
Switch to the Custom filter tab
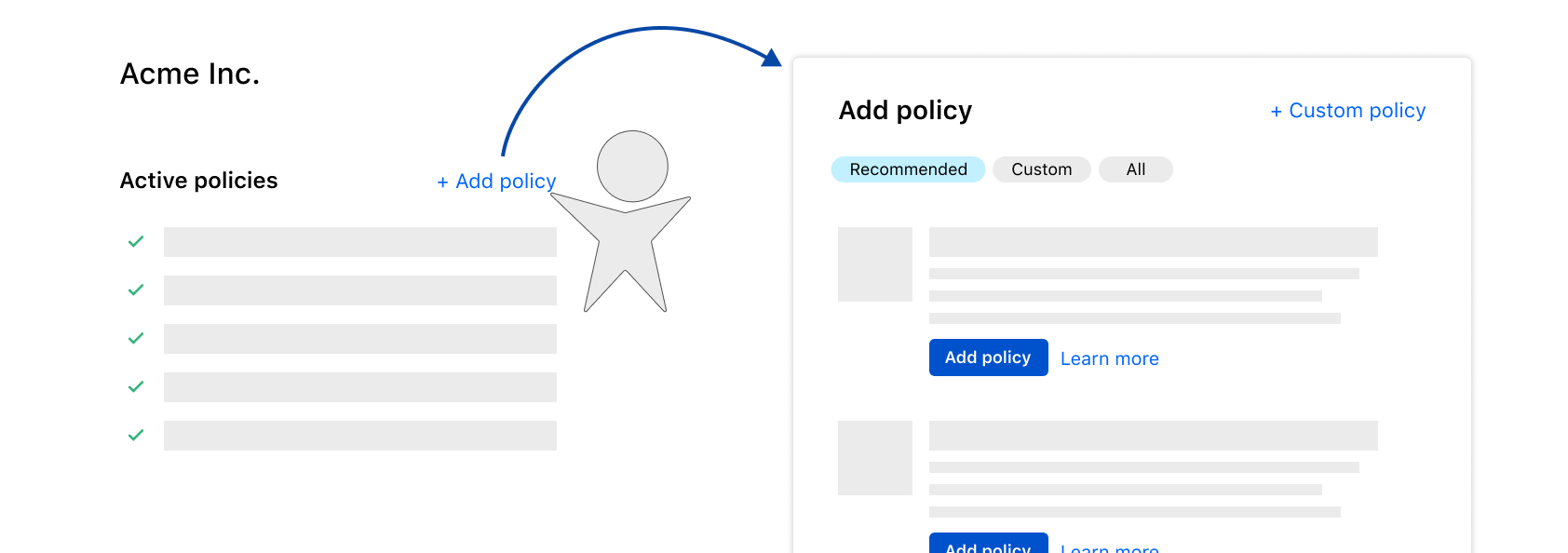pyautogui.click(x=1042, y=169)
